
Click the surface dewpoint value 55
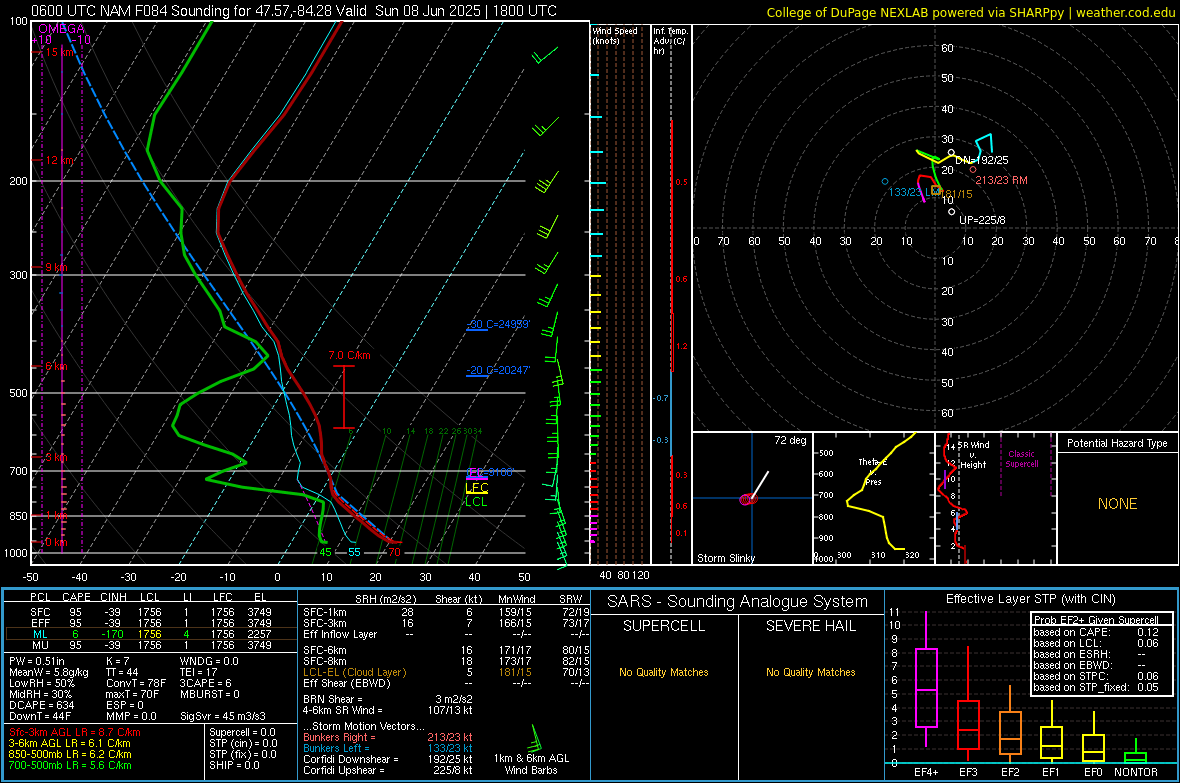point(354,552)
